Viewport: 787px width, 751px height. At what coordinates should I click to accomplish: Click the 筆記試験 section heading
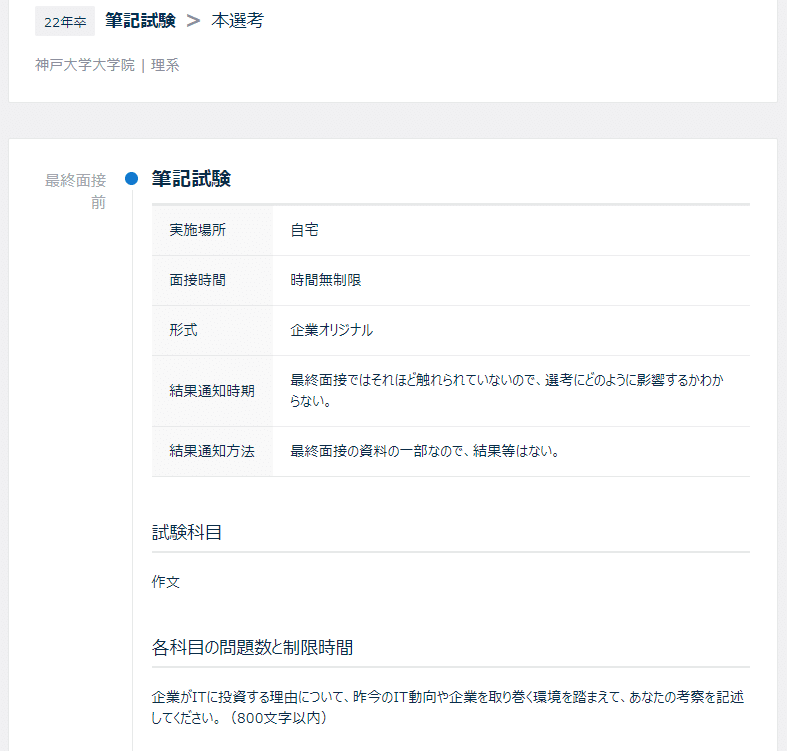tap(191, 179)
